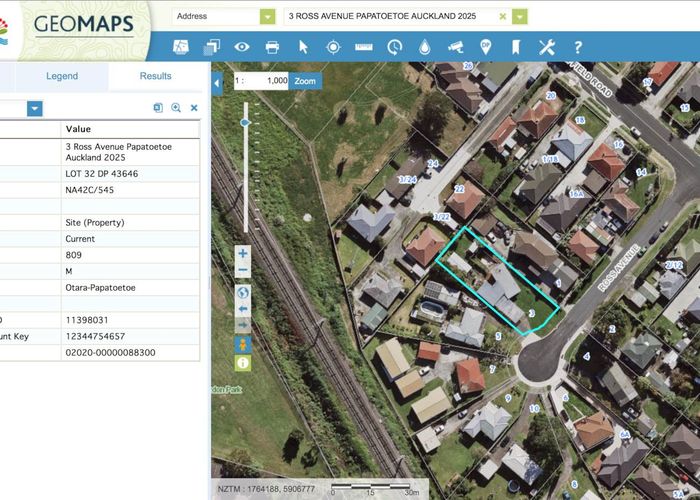This screenshot has height=500, width=700.
Task: Open the results panel blue dropdown arrow
Action: click(34, 108)
